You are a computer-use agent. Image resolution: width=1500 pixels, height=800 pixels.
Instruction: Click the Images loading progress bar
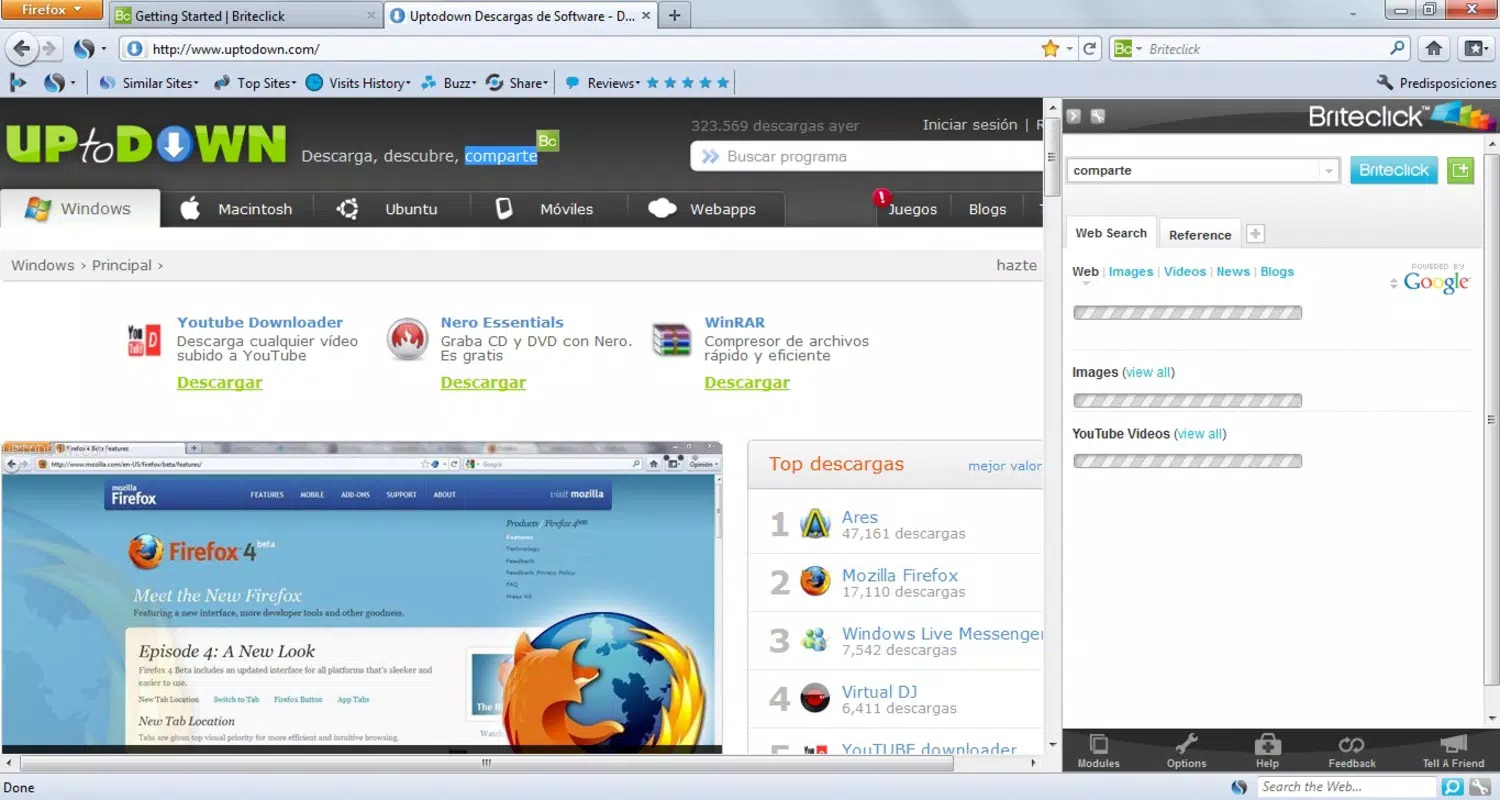pos(1187,401)
